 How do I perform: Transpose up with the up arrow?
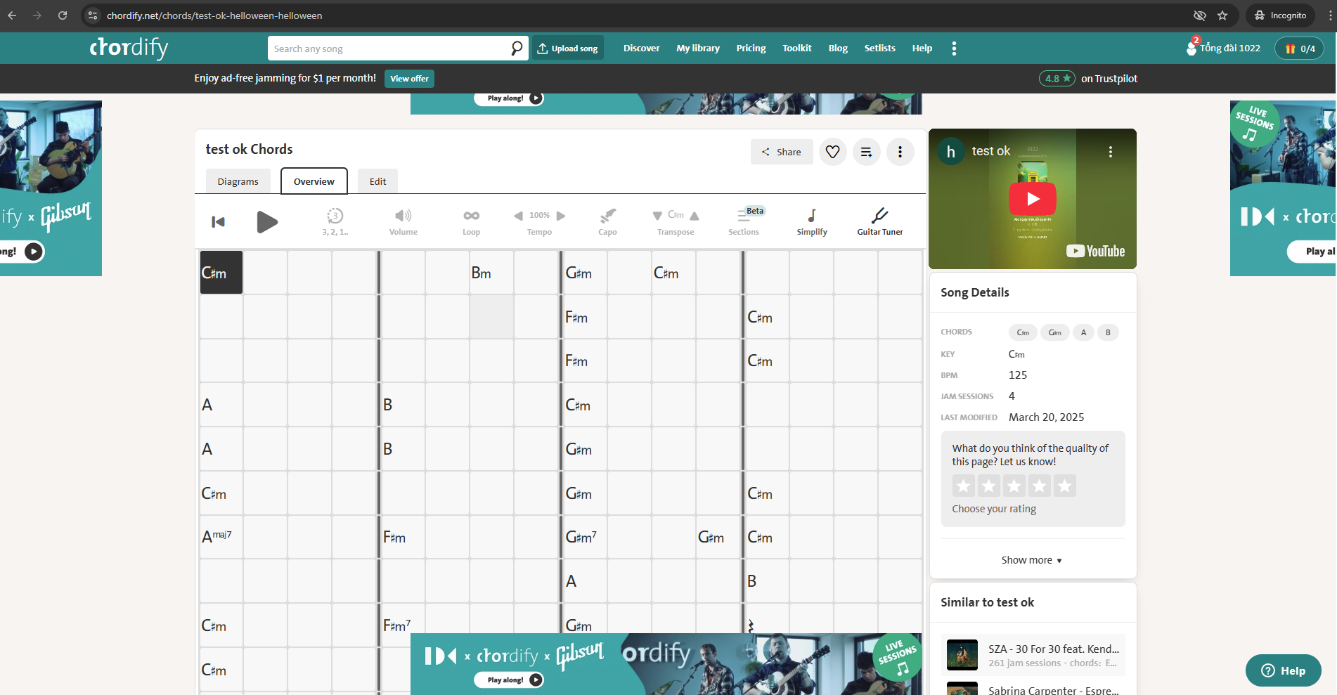pyautogui.click(x=694, y=215)
